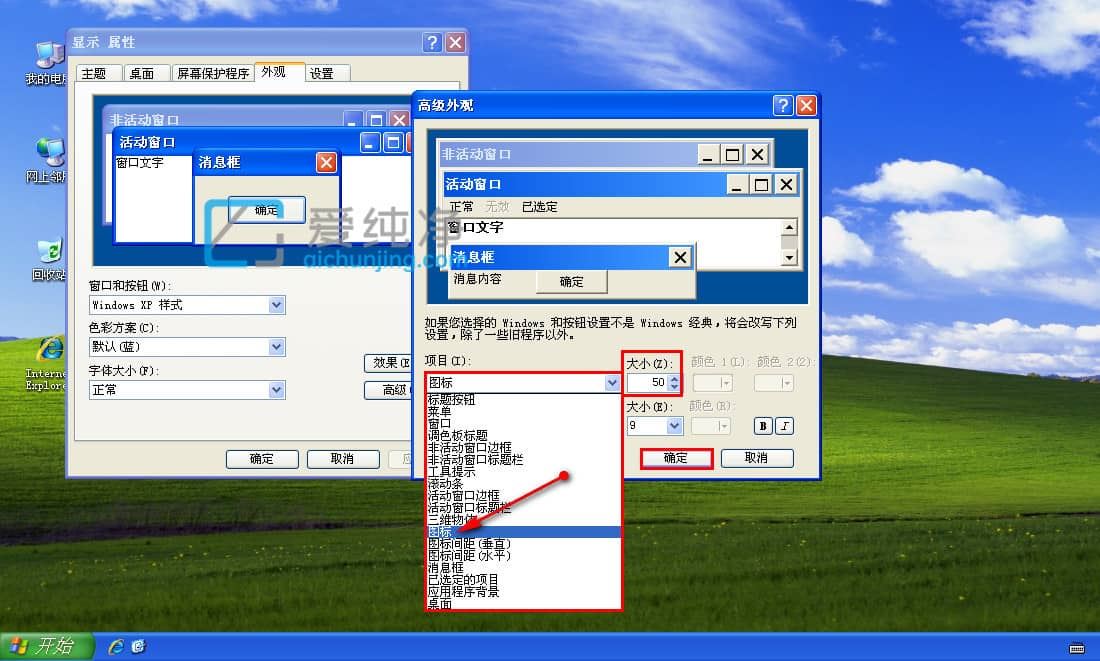Click maximize button on preview 活动窗口 title
1100x661 pixels.
[761, 185]
